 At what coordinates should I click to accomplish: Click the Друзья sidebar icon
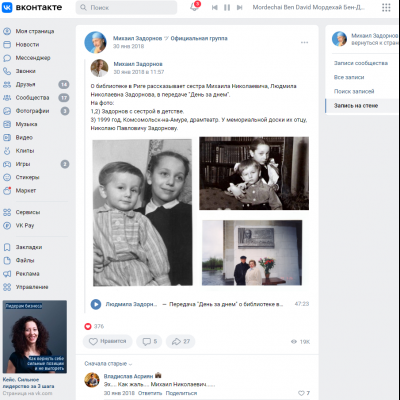coord(7,84)
